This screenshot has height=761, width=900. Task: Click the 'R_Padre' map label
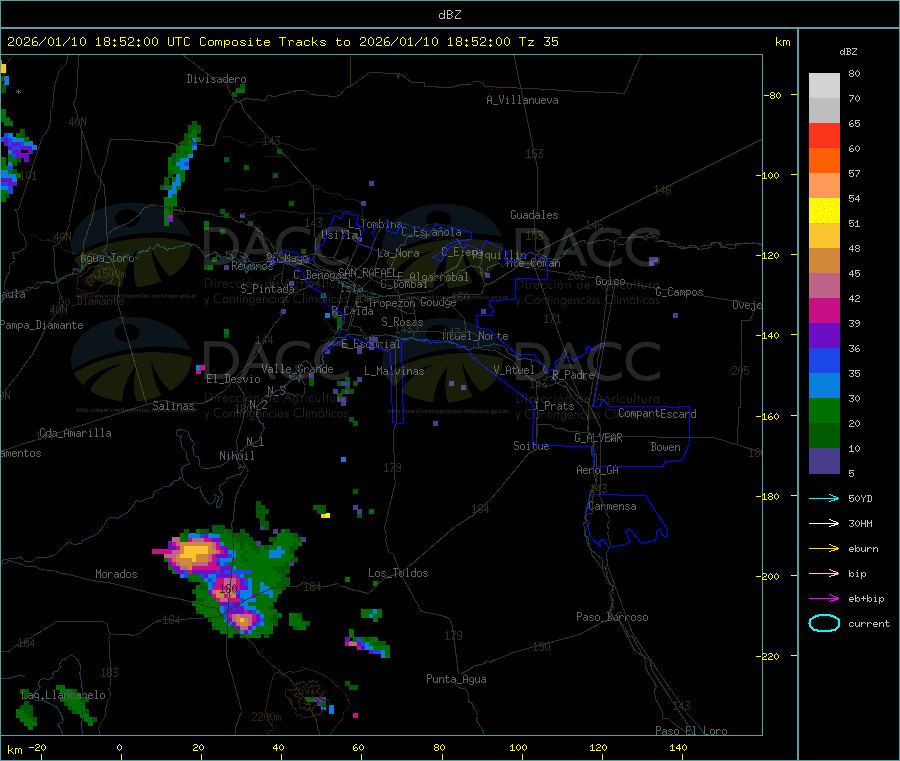click(x=573, y=375)
